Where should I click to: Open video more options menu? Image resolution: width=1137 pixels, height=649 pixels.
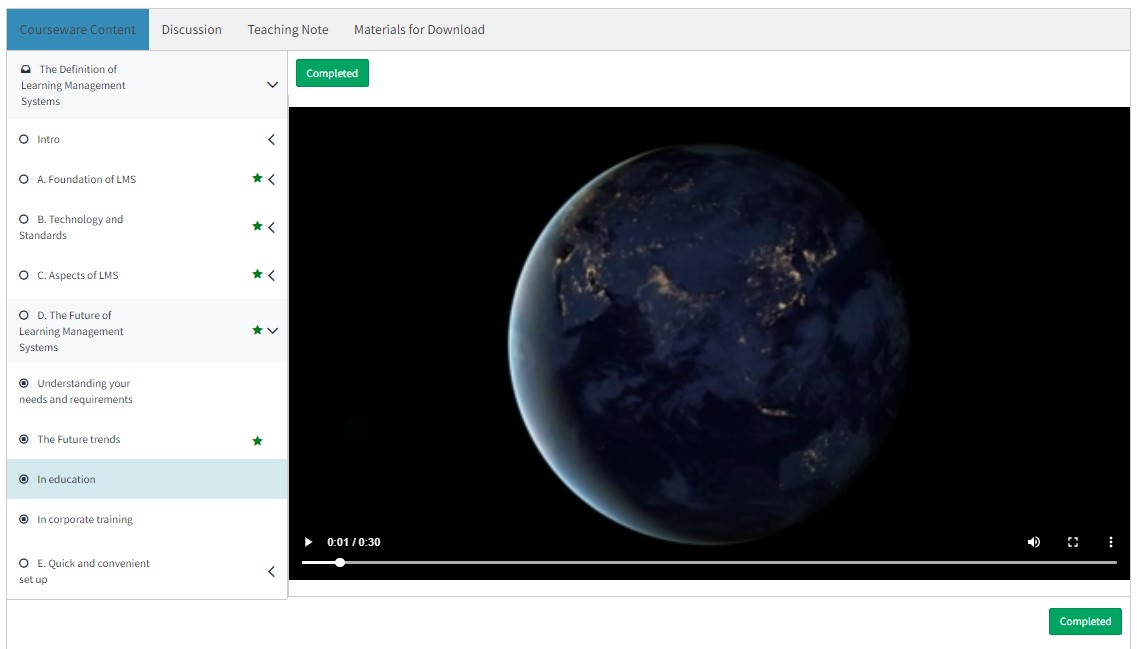(x=1110, y=542)
